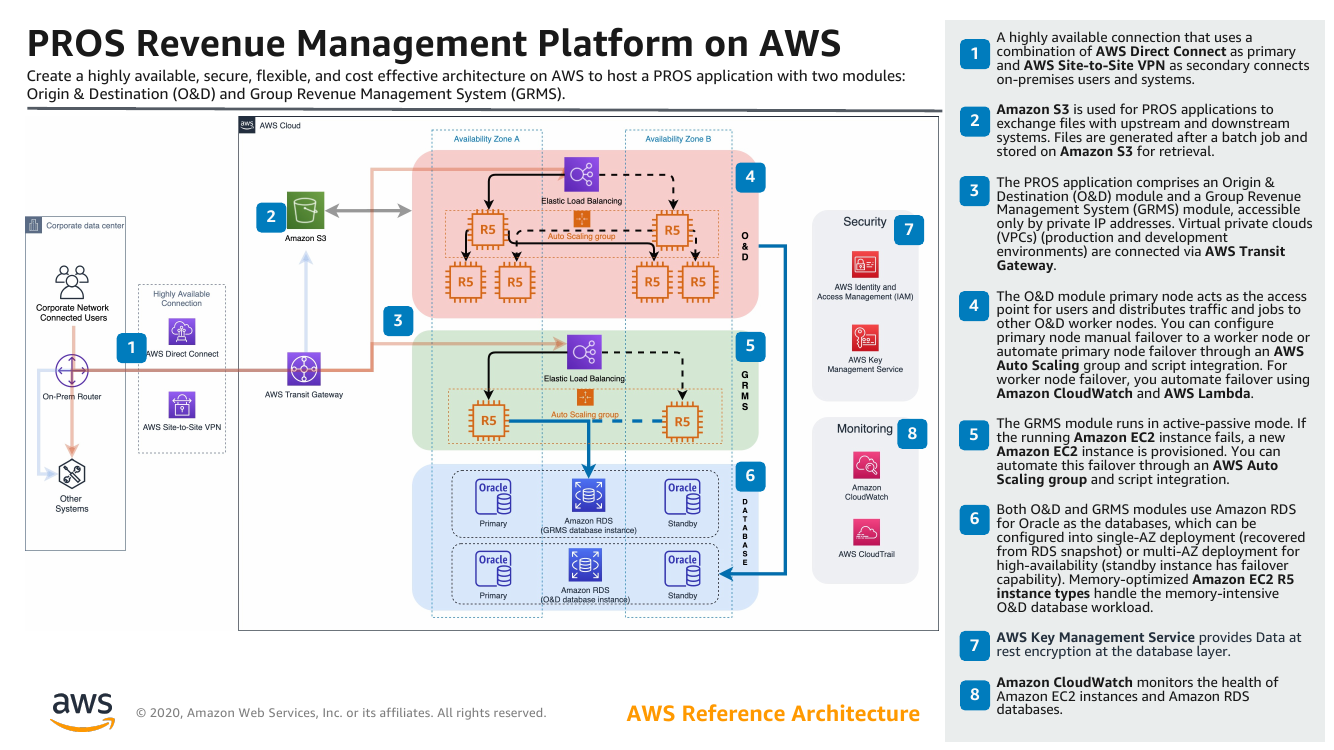Select the GRMS Elastic Load Balancing icon
The width and height of the screenshot is (1334, 750).
coord(584,352)
